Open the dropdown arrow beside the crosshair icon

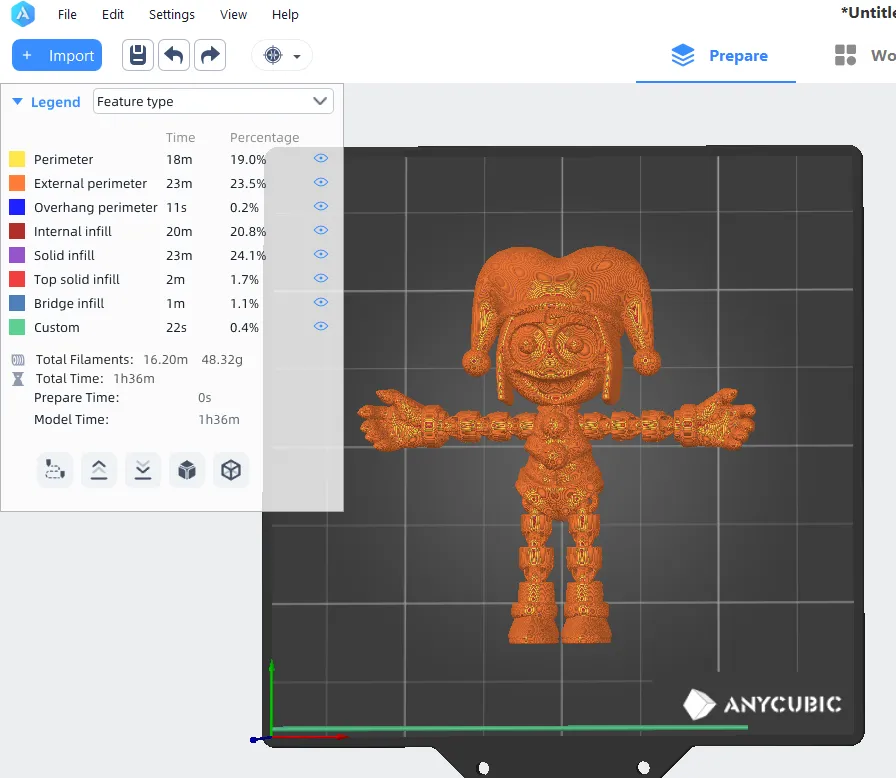click(297, 56)
